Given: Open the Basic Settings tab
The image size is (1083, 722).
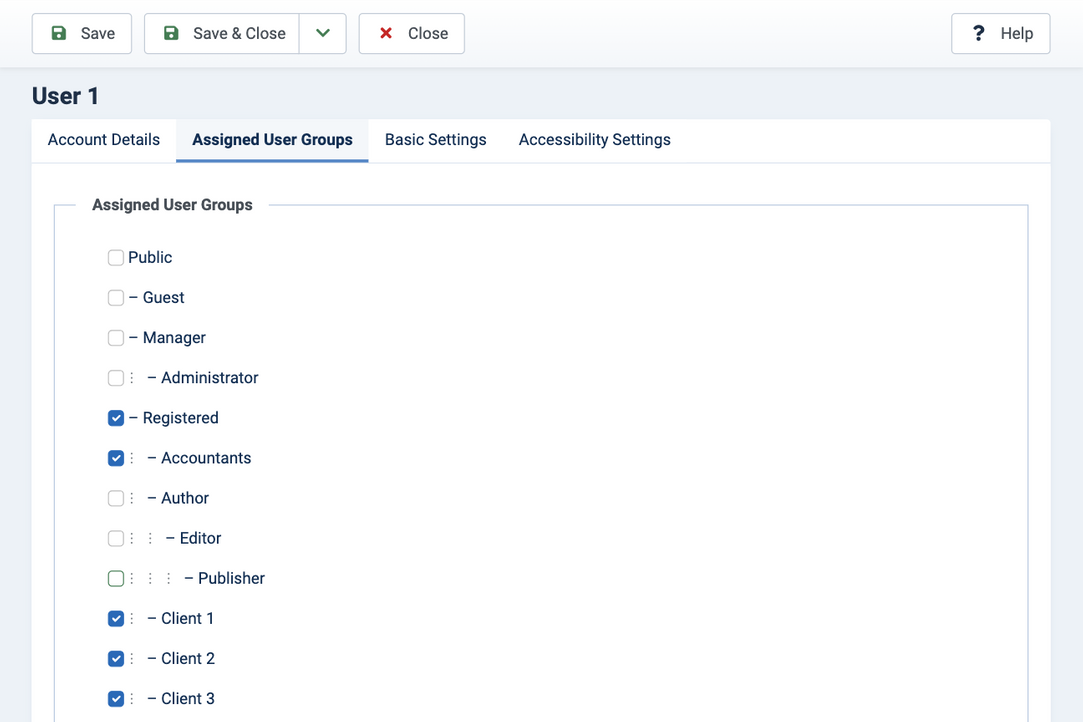Looking at the screenshot, I should (436, 140).
